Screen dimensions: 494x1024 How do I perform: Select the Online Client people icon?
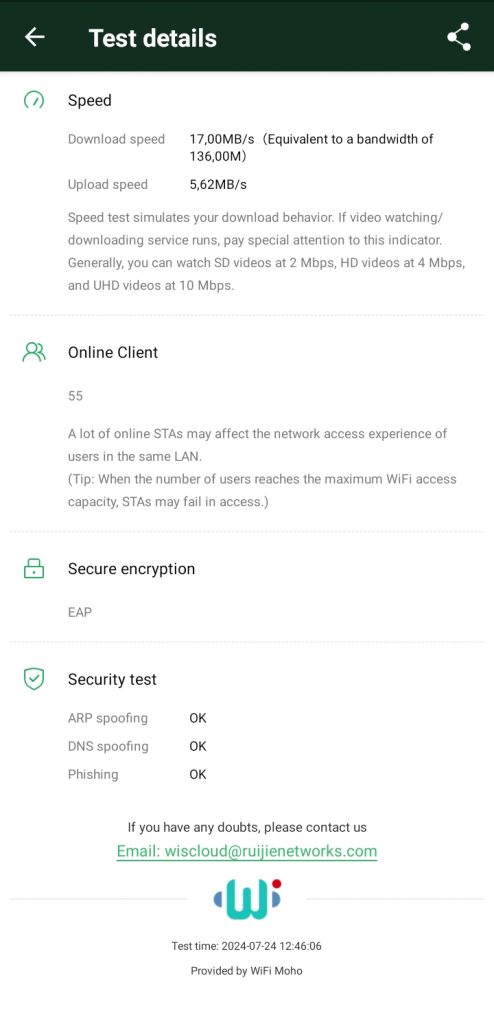click(34, 353)
